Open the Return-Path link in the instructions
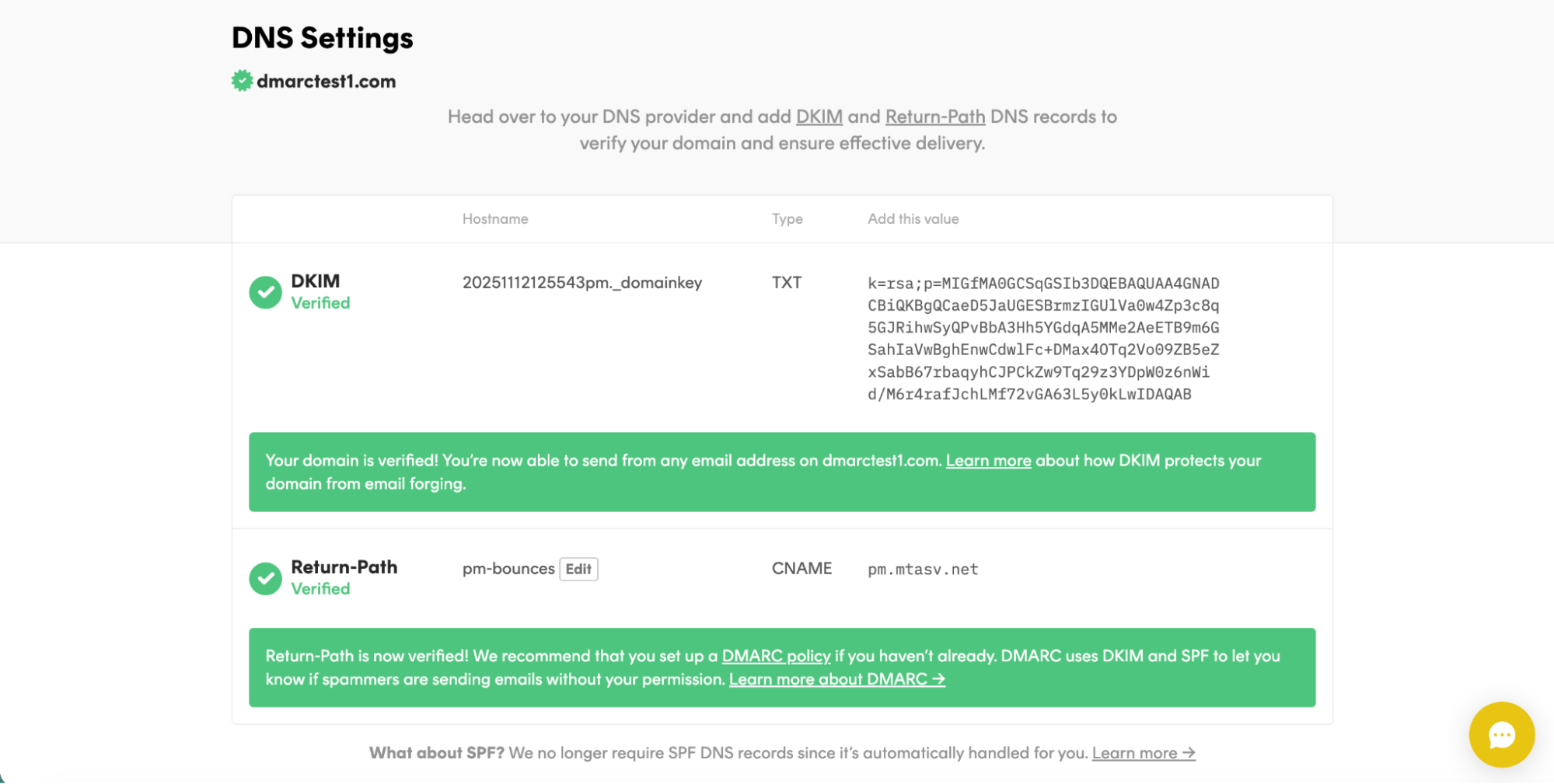 pos(934,117)
